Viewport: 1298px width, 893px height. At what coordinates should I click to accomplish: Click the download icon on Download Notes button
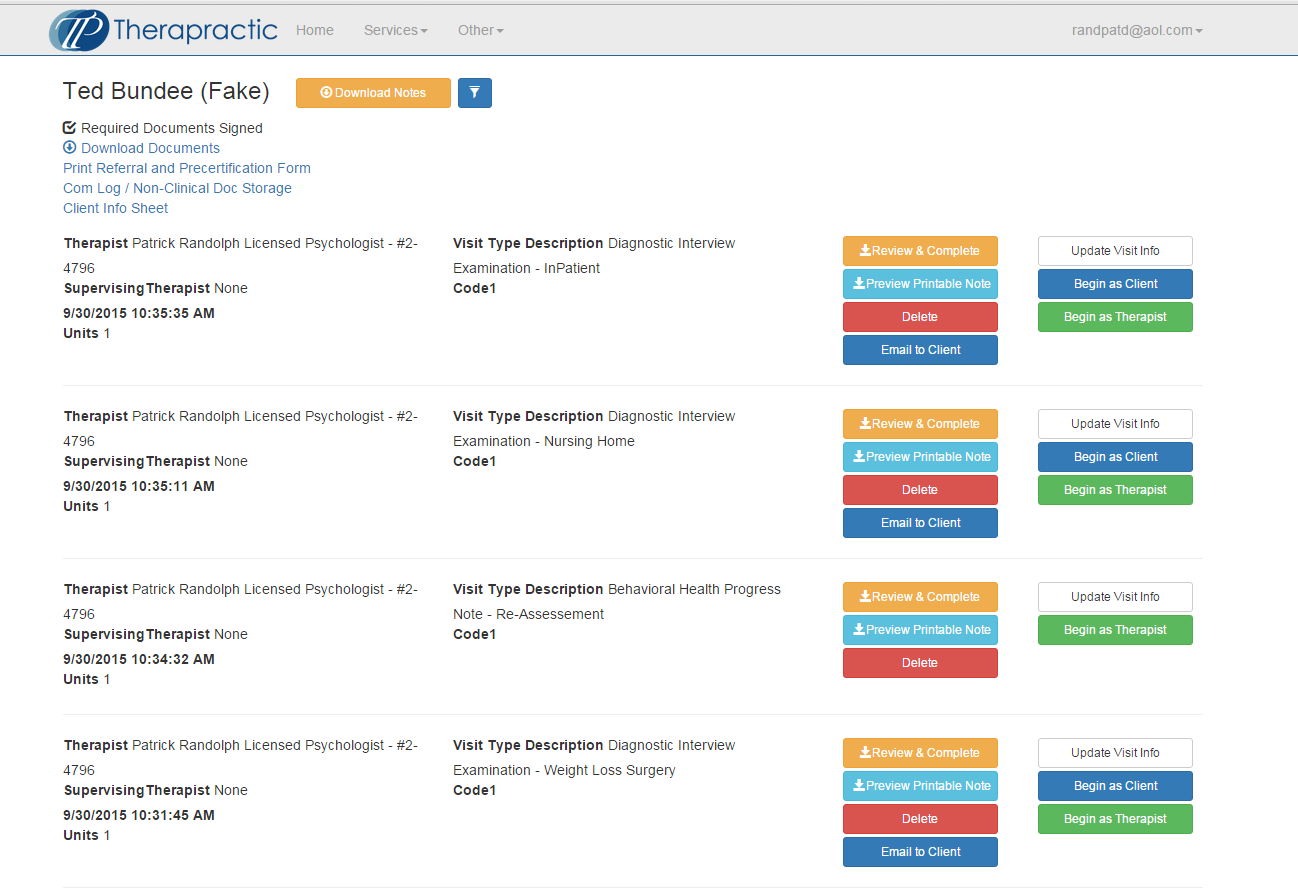325,92
